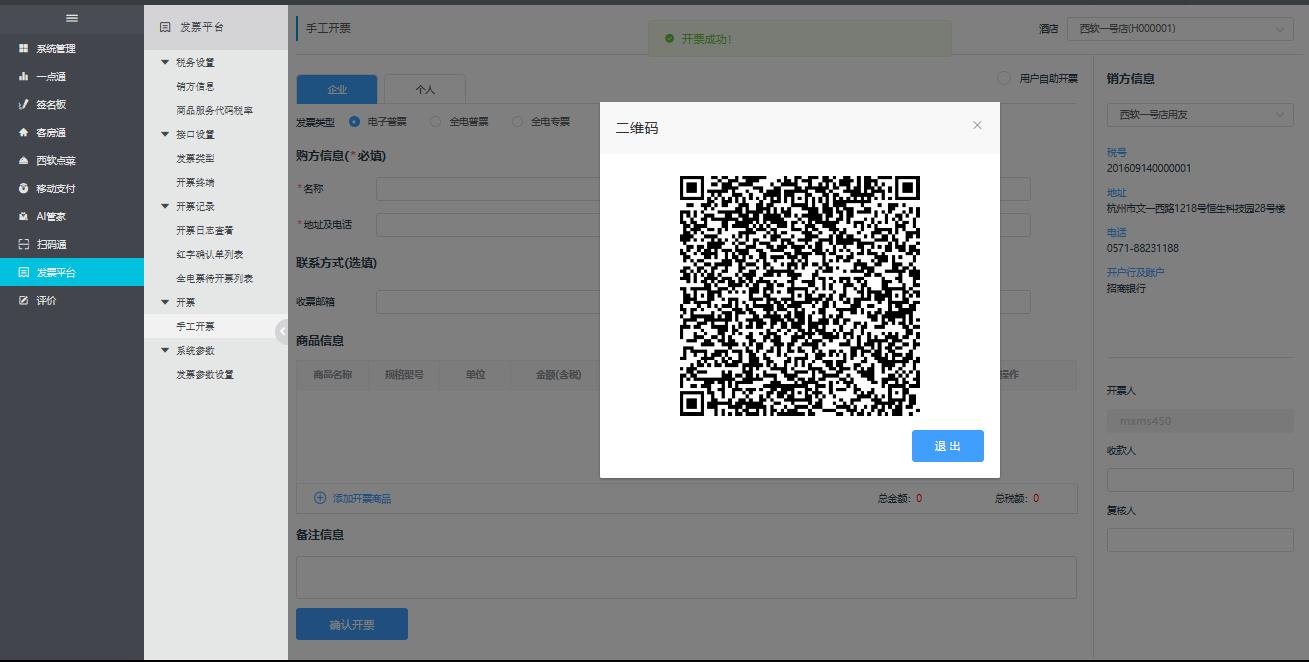Click the 发票平台 icon in dark sidebar
Viewport: 1309px width, 662px height.
pyautogui.click(x=24, y=272)
